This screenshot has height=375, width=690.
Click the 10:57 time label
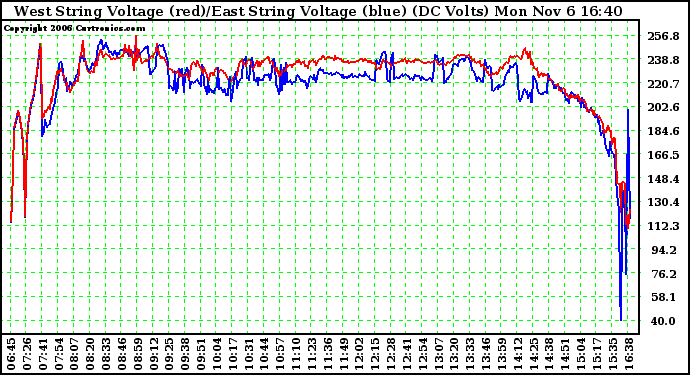pos(280,353)
